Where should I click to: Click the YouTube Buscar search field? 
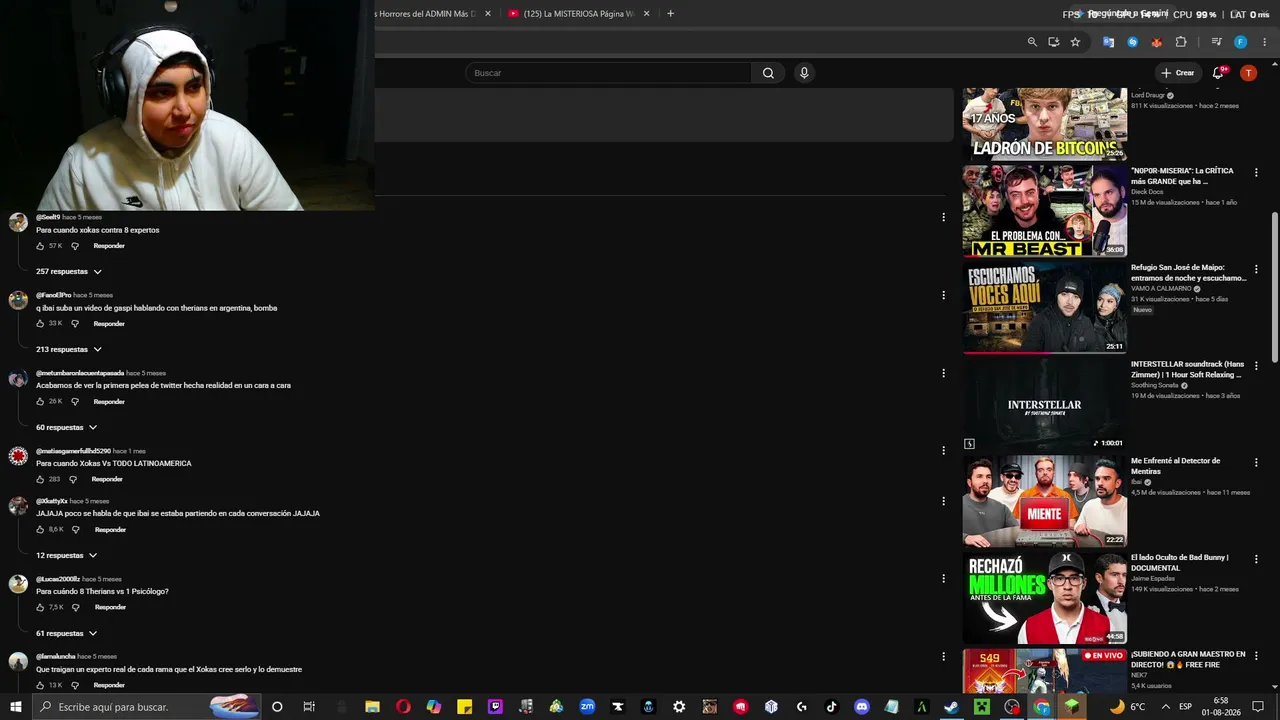[x=608, y=73]
